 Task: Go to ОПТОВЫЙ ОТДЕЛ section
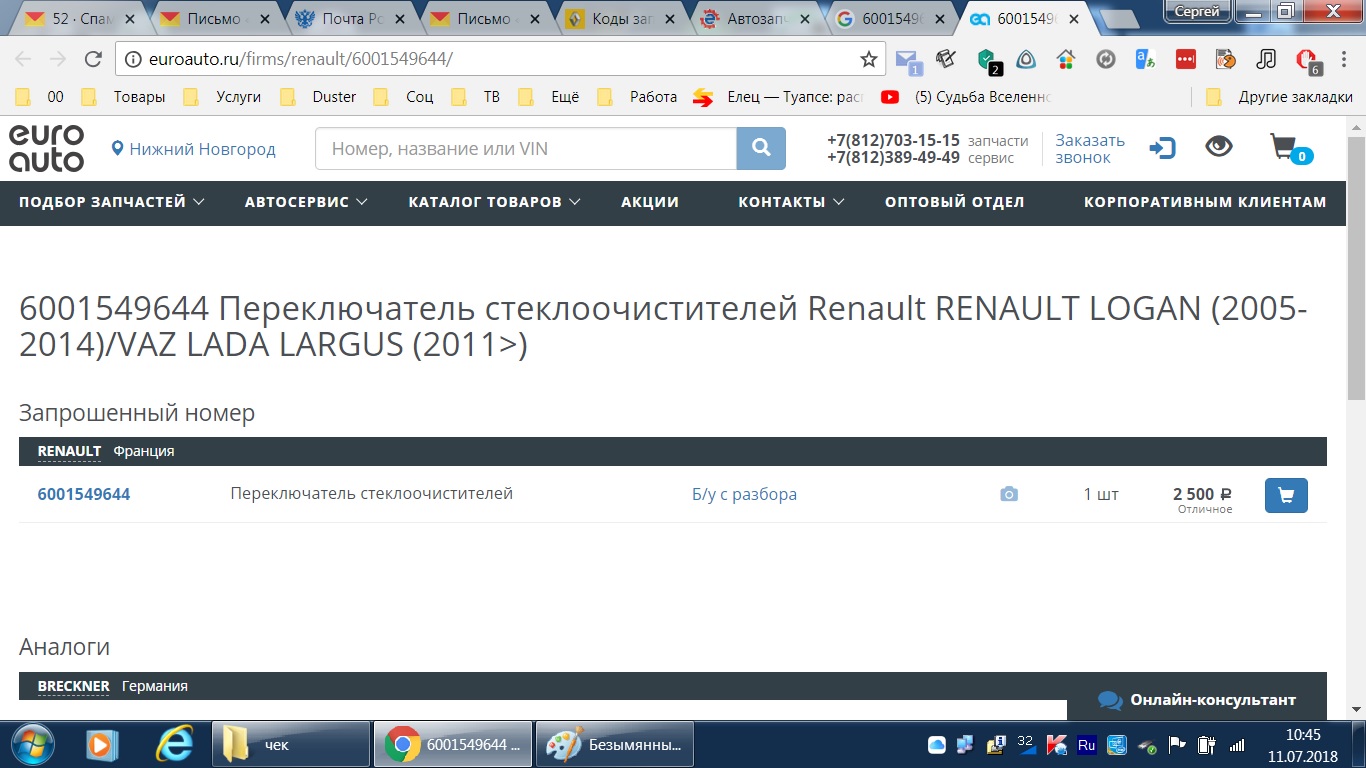[x=954, y=202]
